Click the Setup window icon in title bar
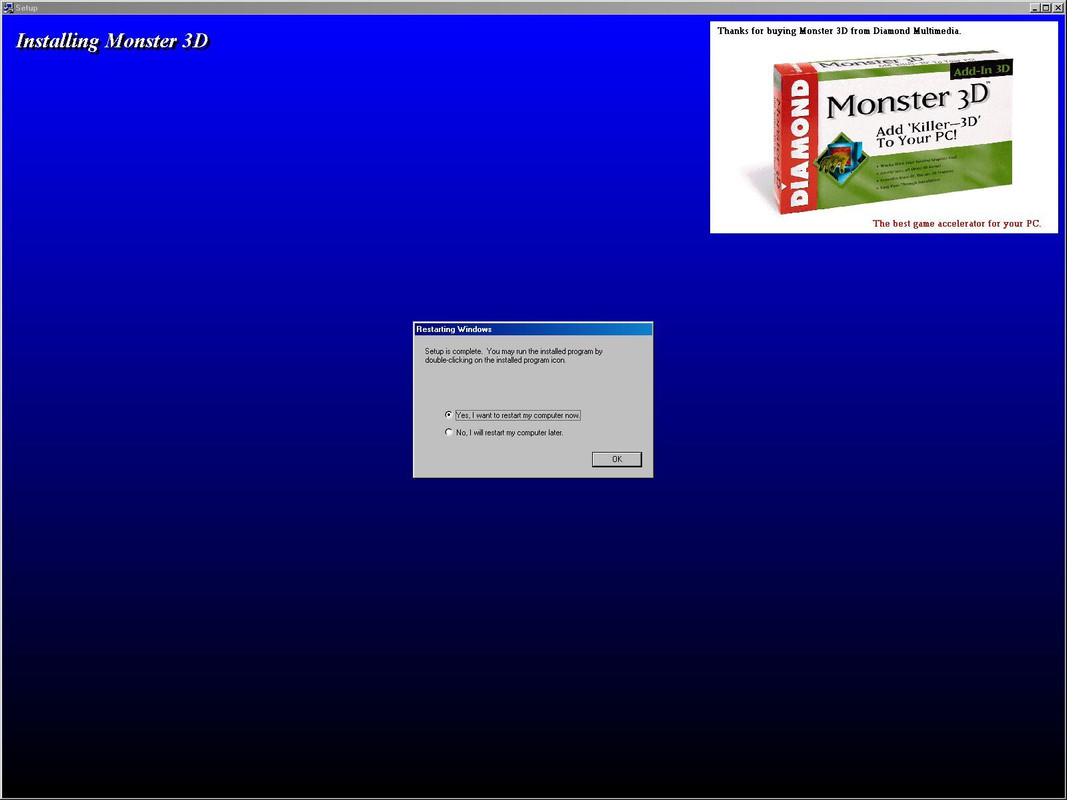 point(8,7)
